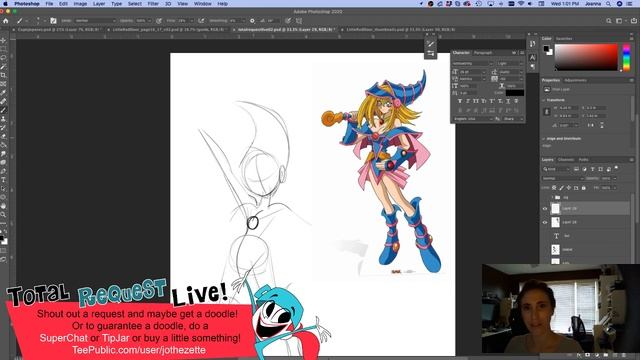Open the Layer menu
The height and width of the screenshot is (360, 640).
coord(99,4)
